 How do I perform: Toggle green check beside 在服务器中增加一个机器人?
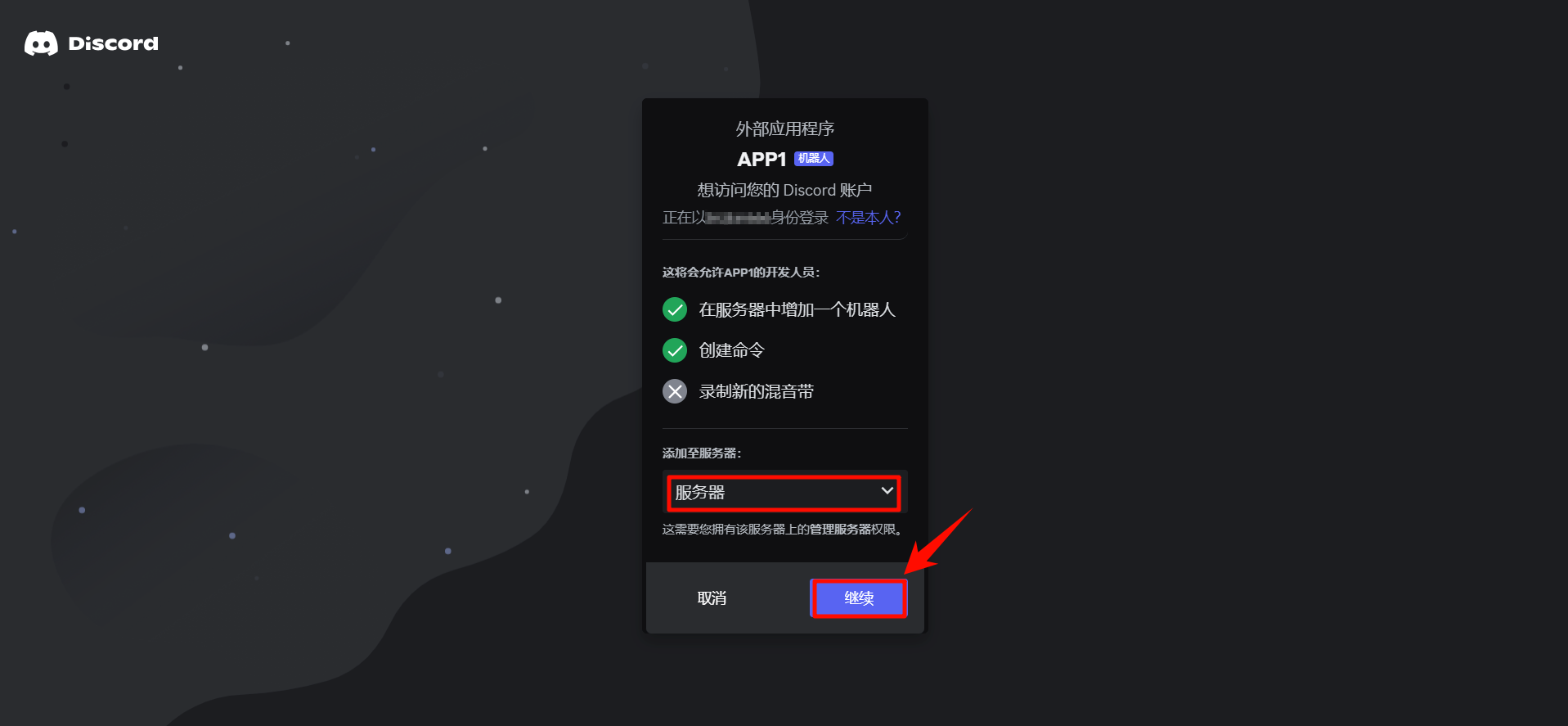pos(675,309)
